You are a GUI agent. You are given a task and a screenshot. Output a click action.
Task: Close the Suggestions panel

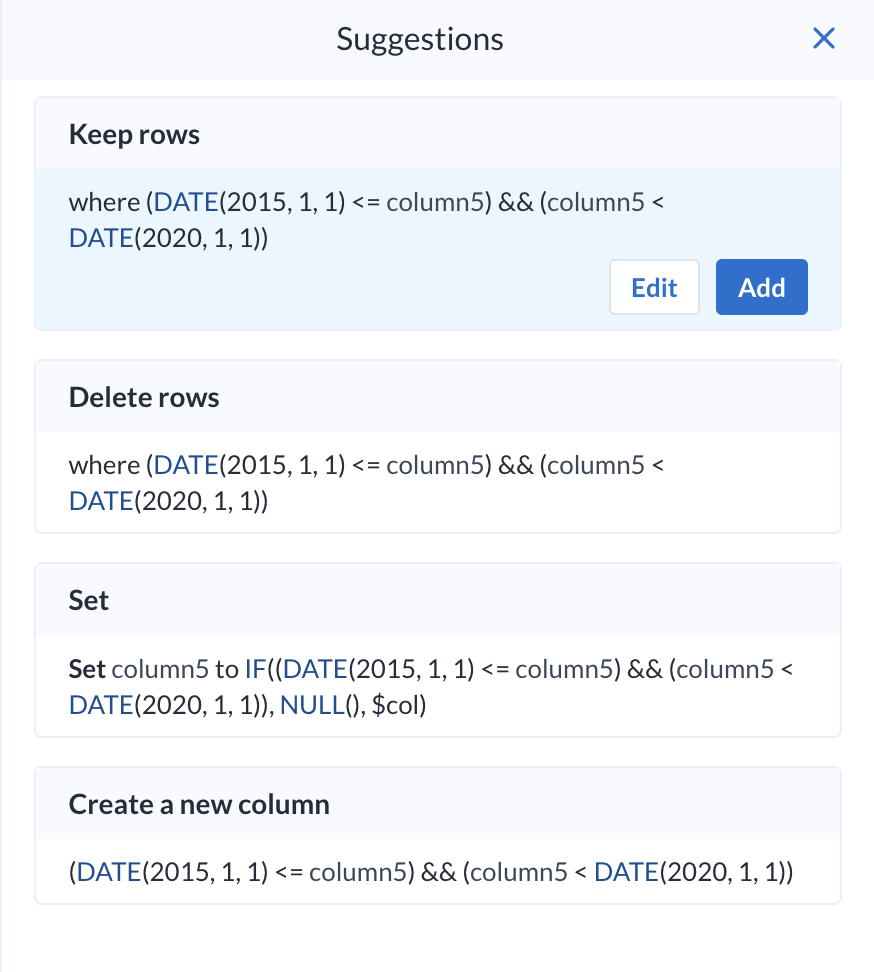[823, 39]
